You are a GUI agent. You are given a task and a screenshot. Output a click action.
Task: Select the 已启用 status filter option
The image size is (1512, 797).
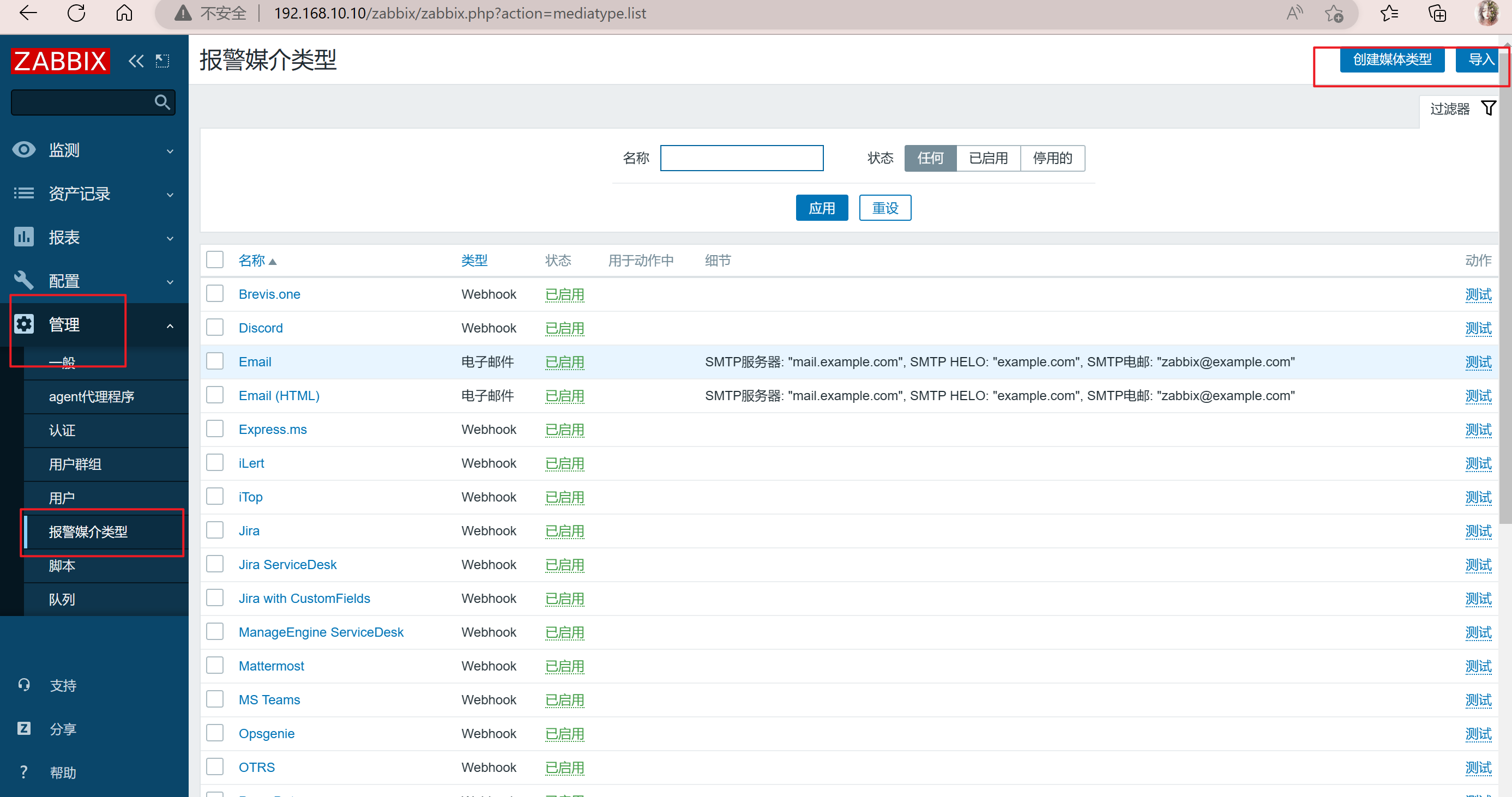coord(989,159)
